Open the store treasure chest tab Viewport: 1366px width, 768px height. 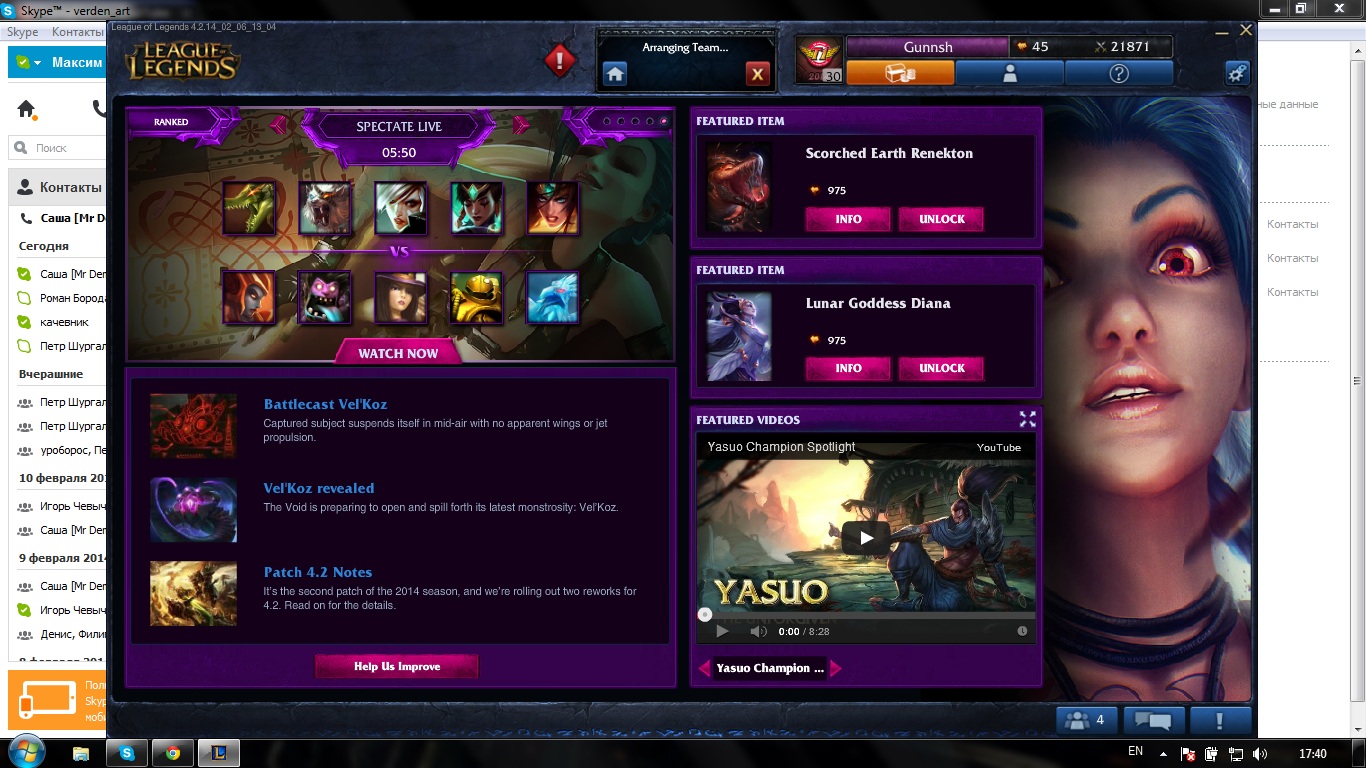click(x=900, y=73)
